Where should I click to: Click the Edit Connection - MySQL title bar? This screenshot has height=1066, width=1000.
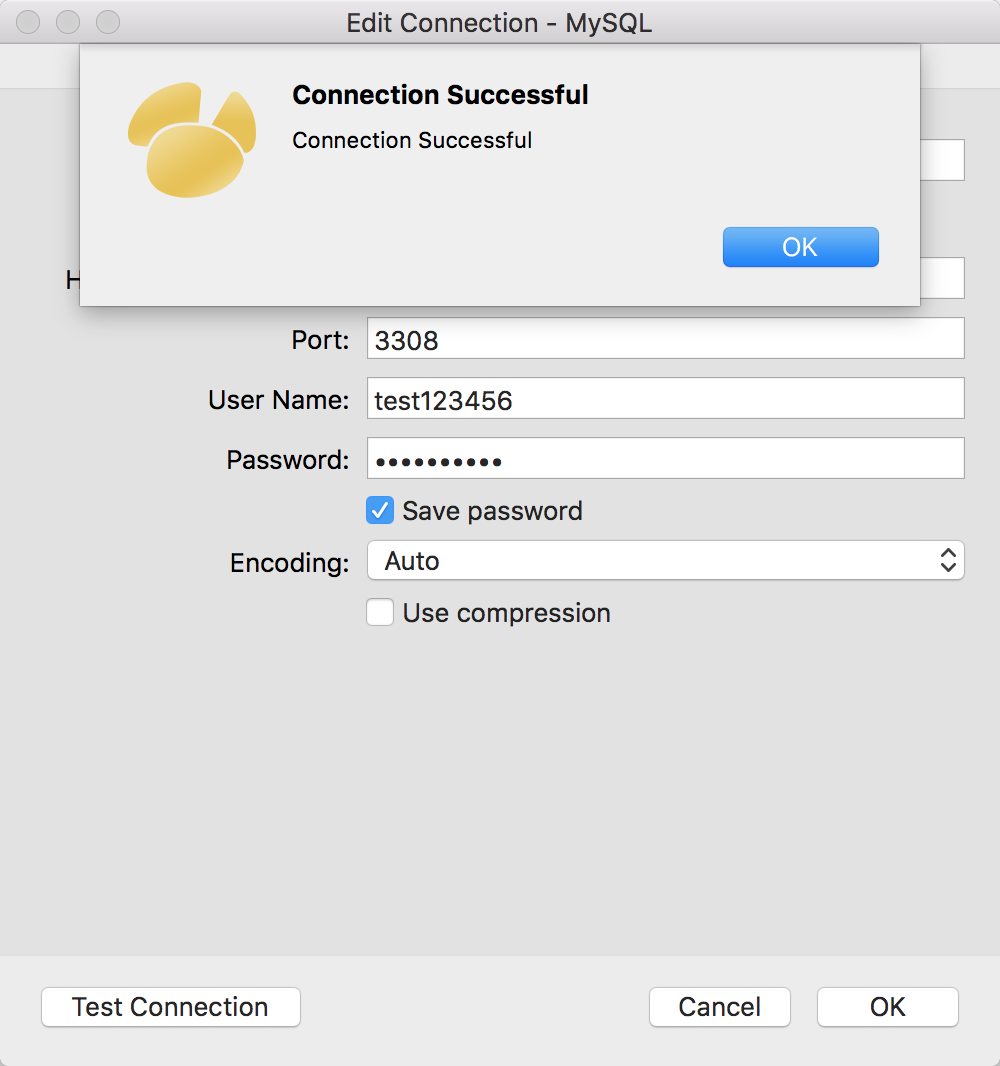(499, 22)
